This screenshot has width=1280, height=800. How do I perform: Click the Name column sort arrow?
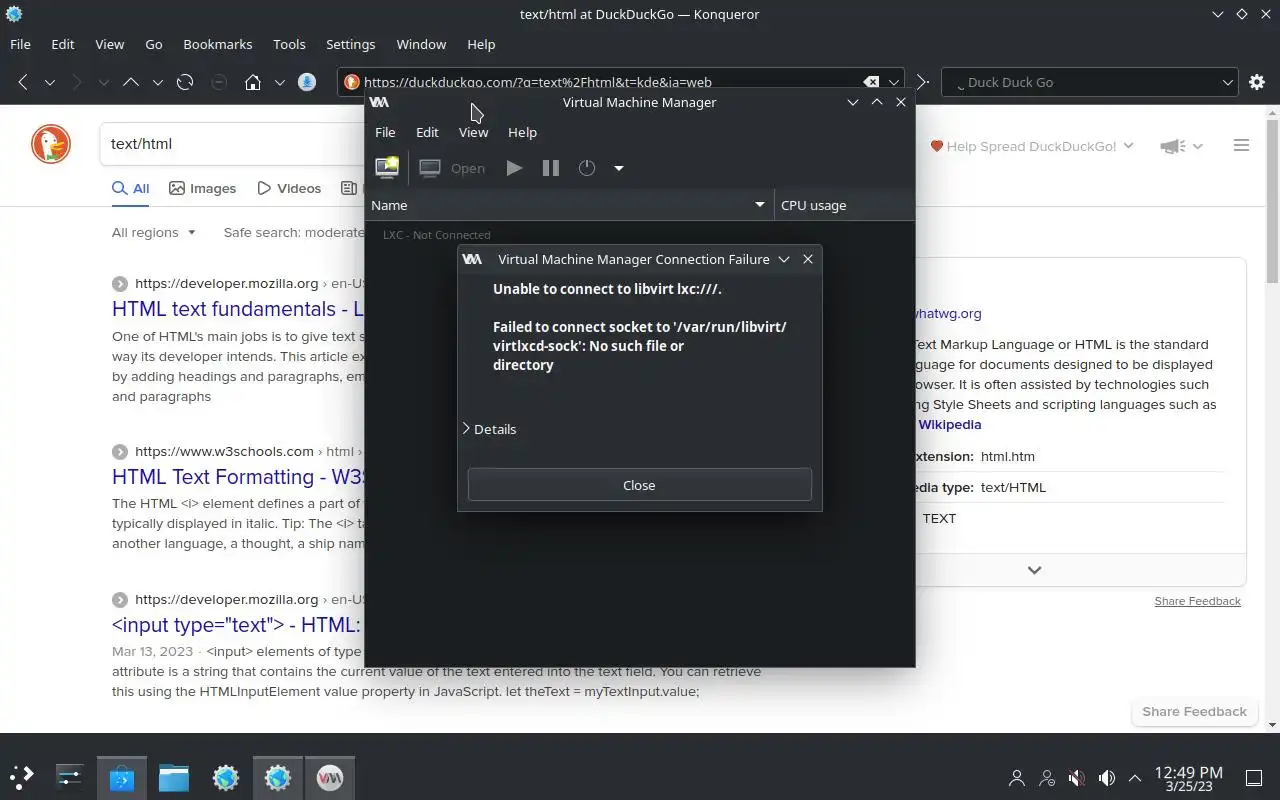coord(760,205)
